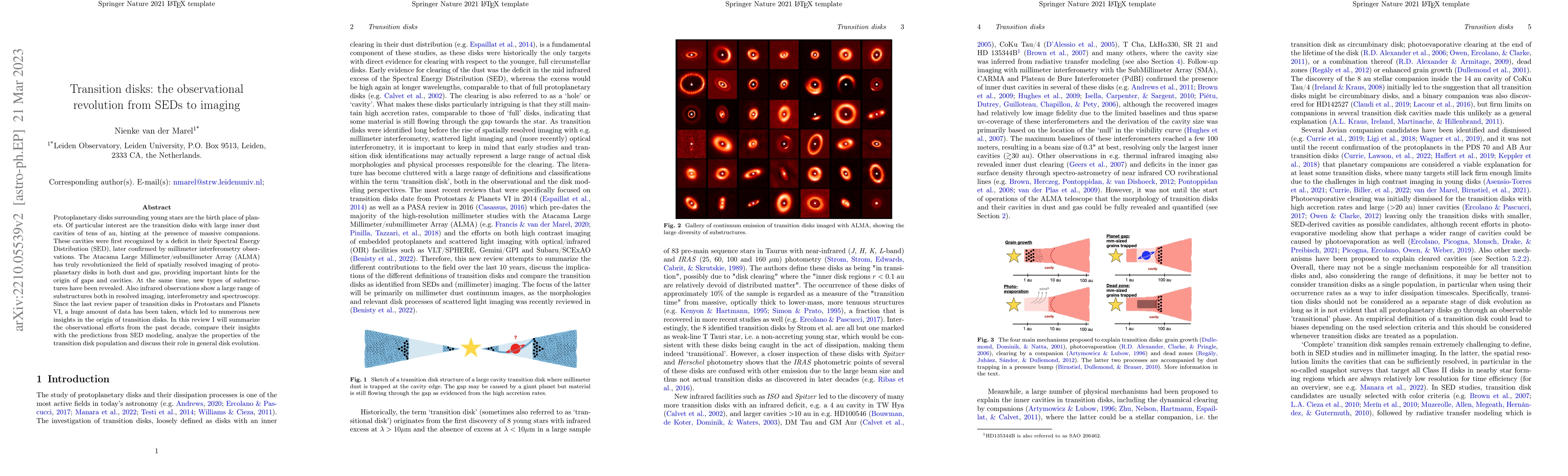Click the Fig. 3 caption label
1568x476 pixels.
click(x=986, y=340)
